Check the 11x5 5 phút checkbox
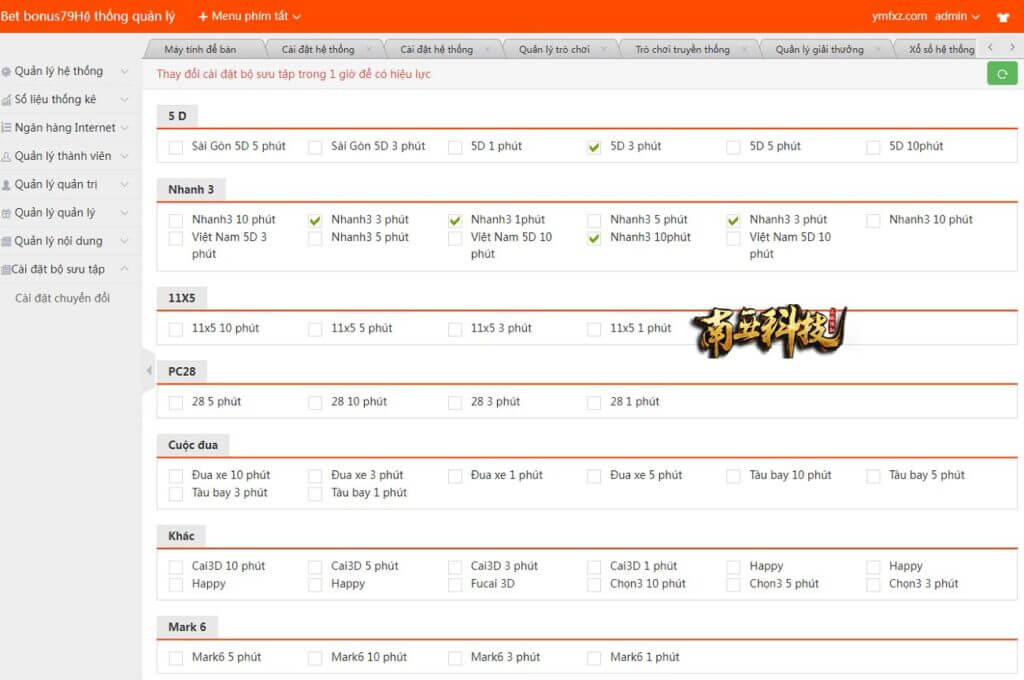This screenshot has width=1024, height=680. (315, 329)
